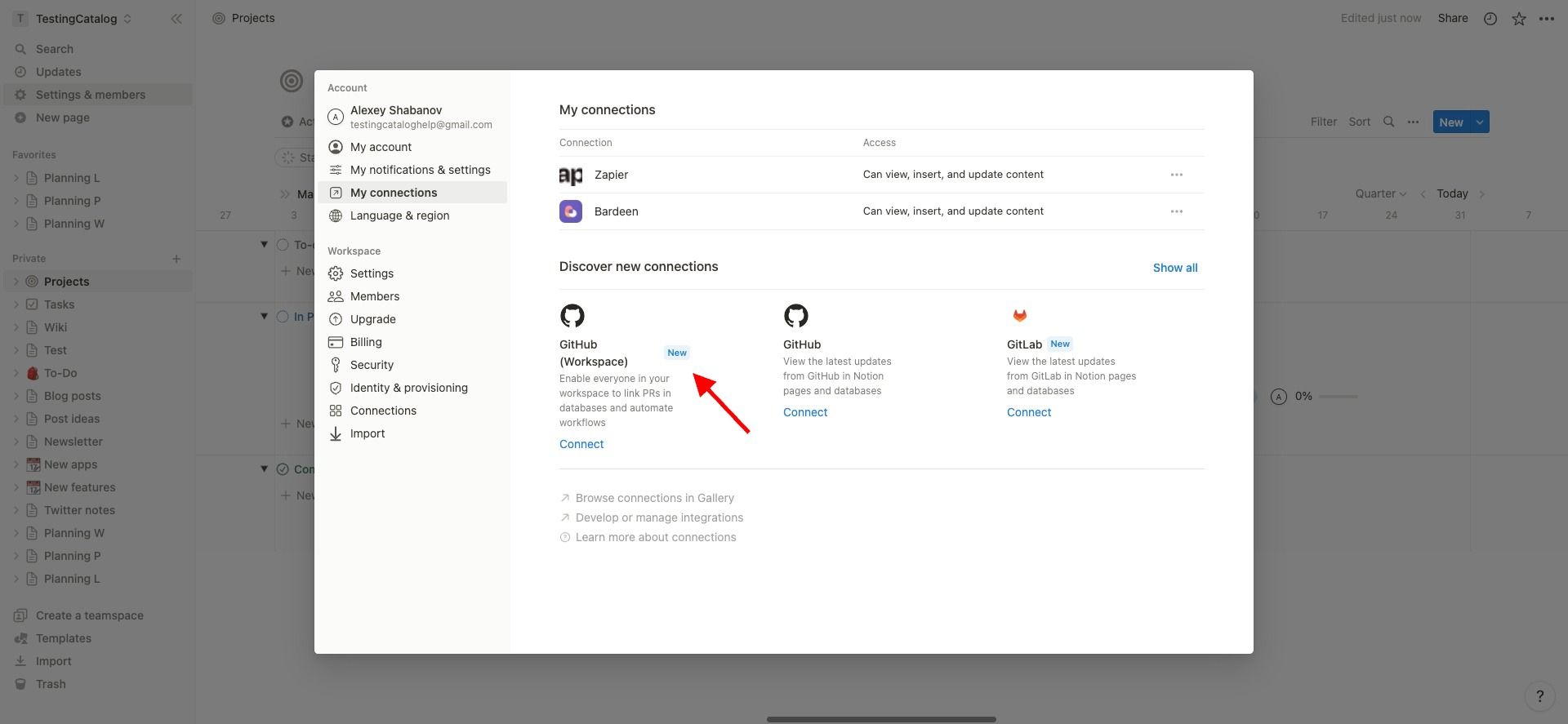Screen dimensions: 1568x724
Task: Open page history clock icon
Action: 1490,19
